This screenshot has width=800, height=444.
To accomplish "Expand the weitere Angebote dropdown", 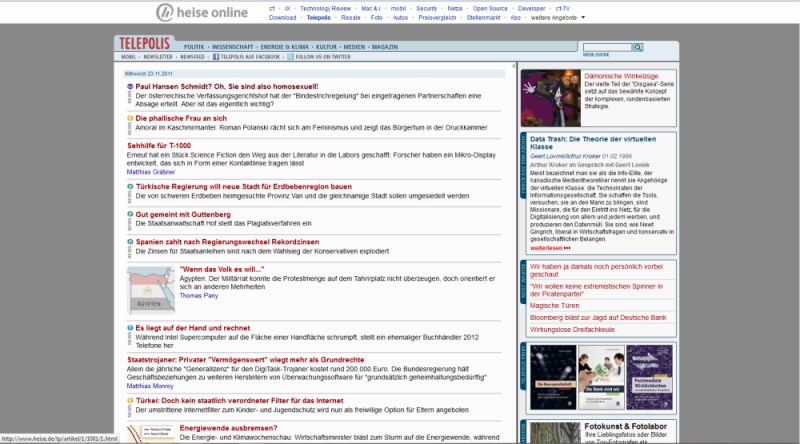I will 558,17.
